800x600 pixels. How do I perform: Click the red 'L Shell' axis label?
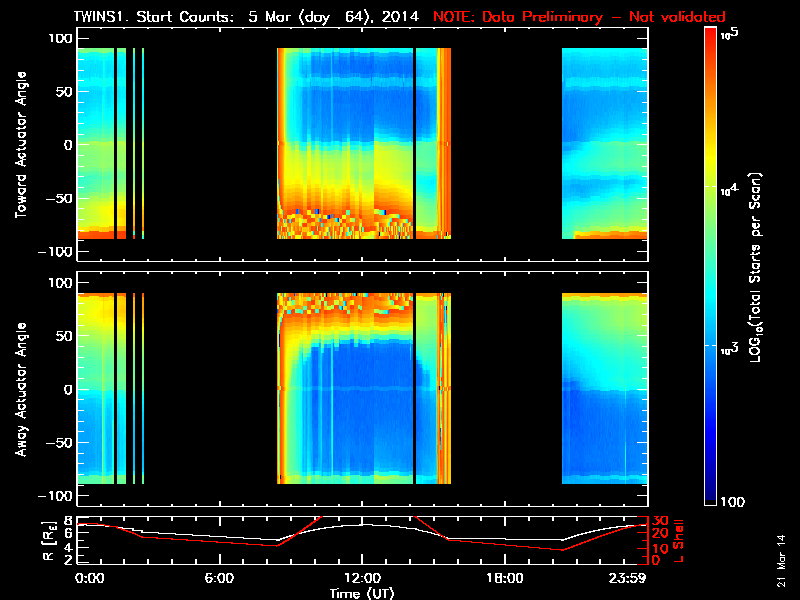[x=679, y=540]
